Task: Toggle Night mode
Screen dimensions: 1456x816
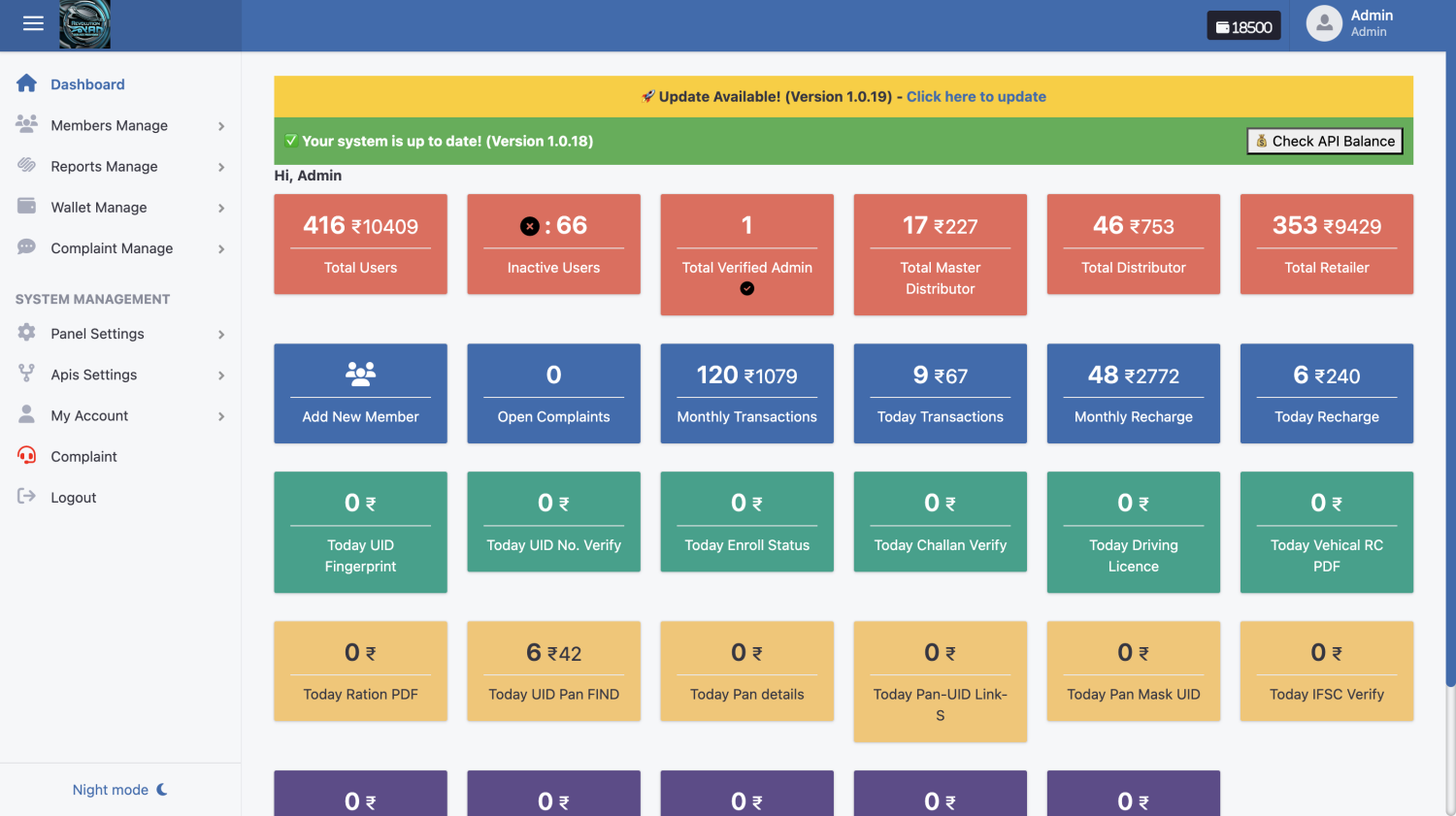Action: (x=119, y=789)
